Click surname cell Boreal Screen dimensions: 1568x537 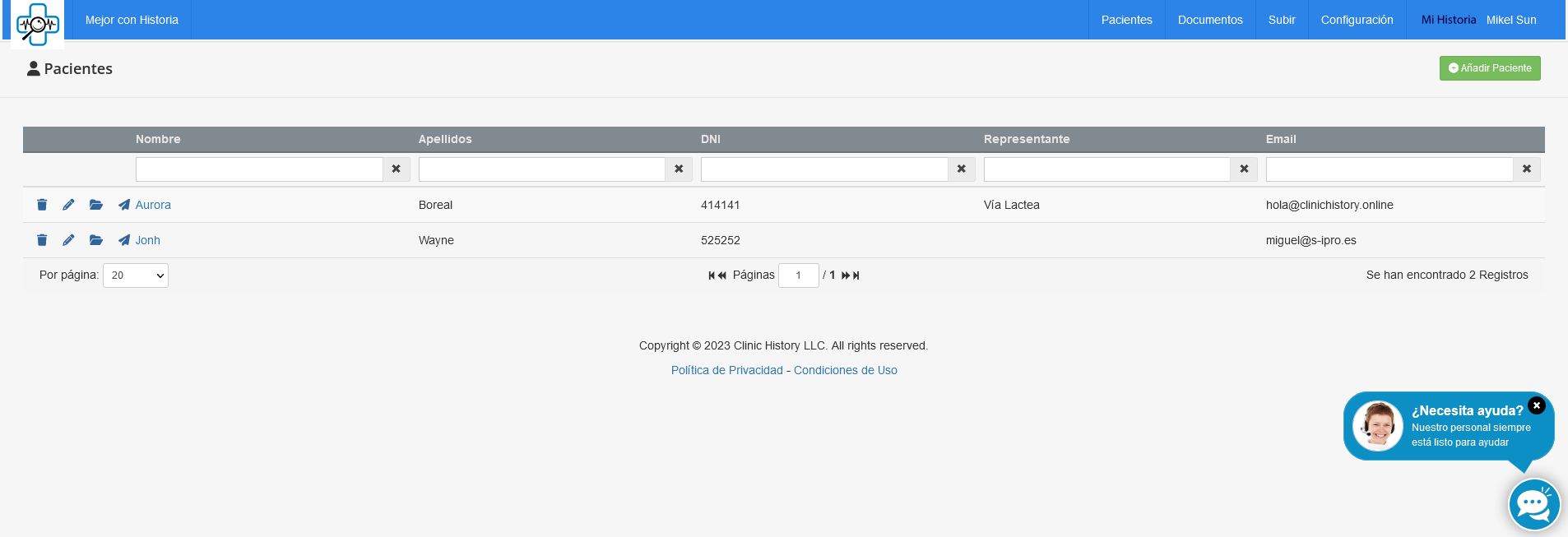(435, 205)
